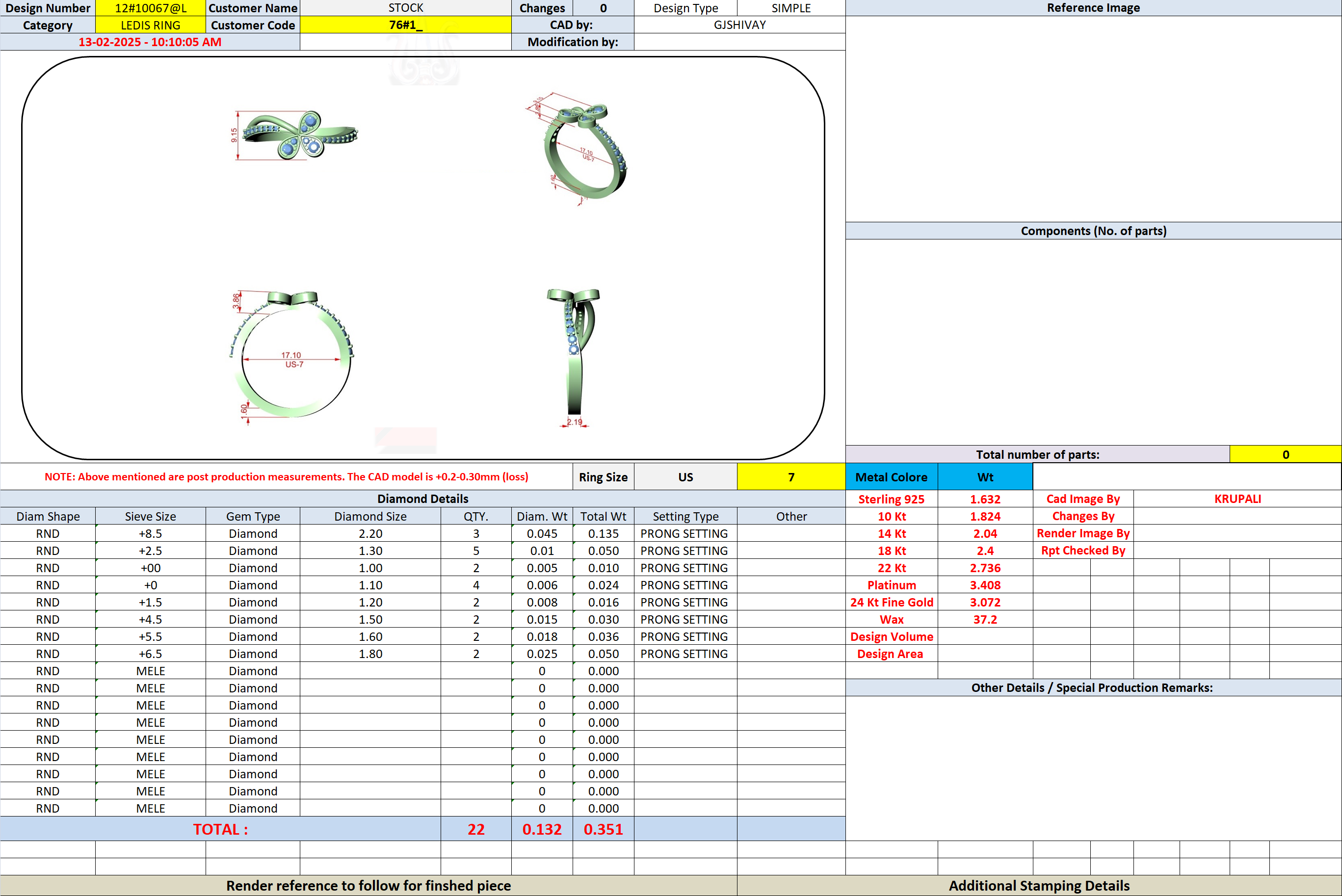Select the design number cell 12#10067@L
This screenshot has height=896, width=1342.
(x=150, y=8)
